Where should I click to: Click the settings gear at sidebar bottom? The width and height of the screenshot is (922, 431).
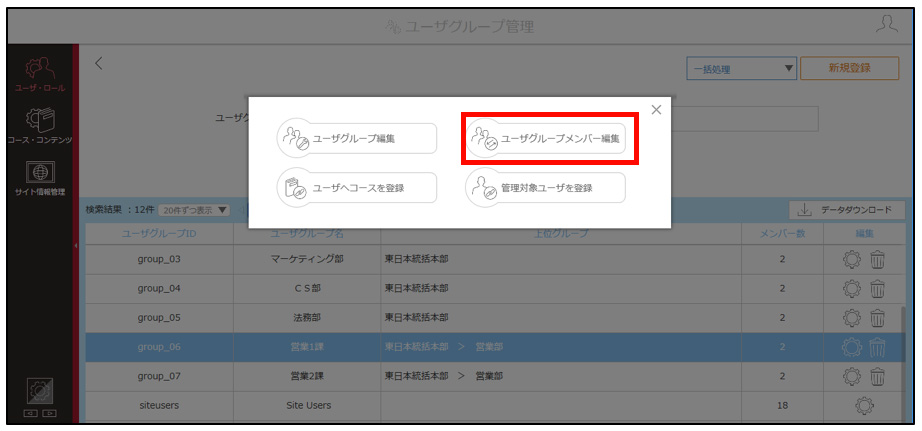[40, 390]
